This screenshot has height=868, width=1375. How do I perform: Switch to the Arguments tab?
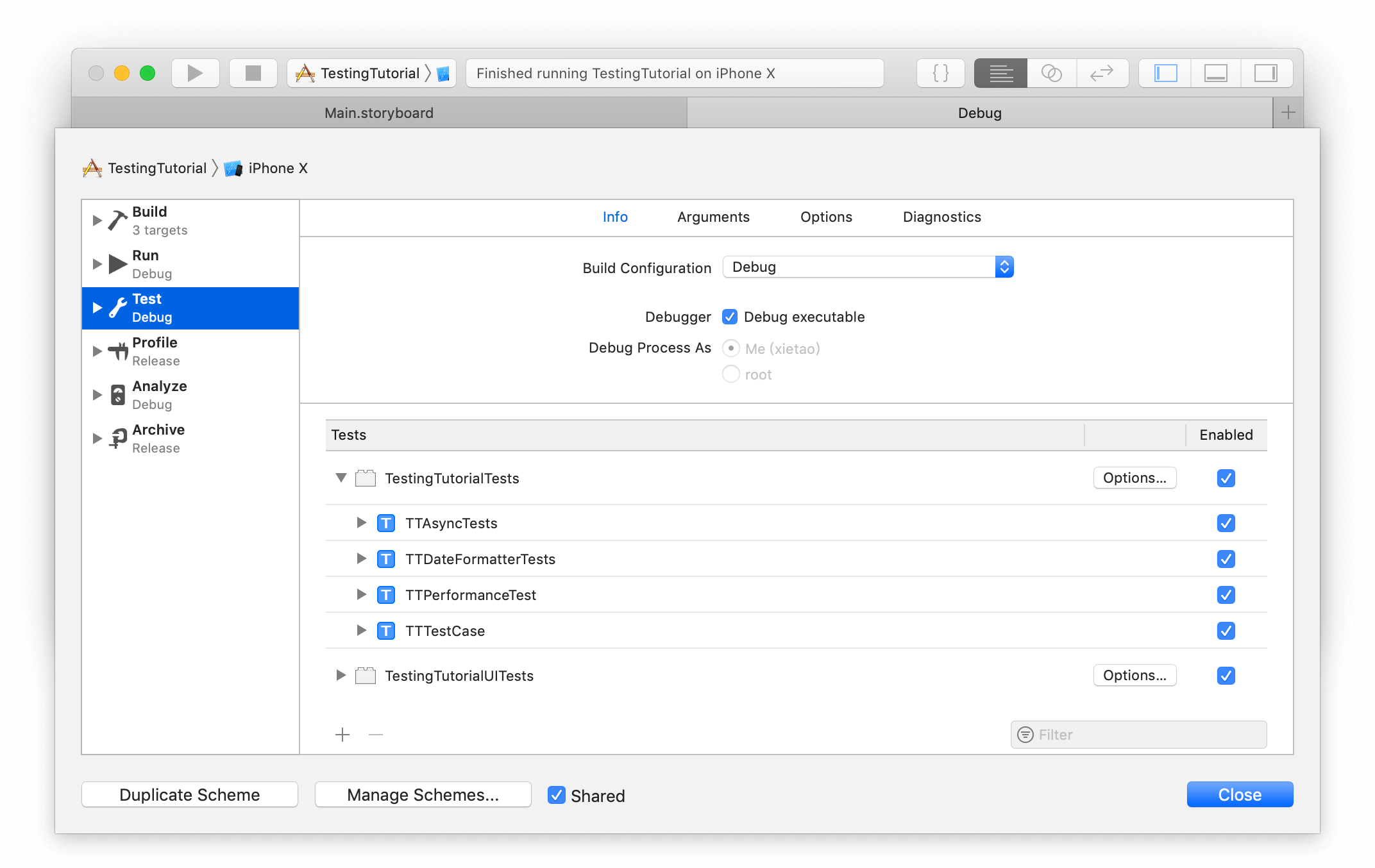point(713,217)
